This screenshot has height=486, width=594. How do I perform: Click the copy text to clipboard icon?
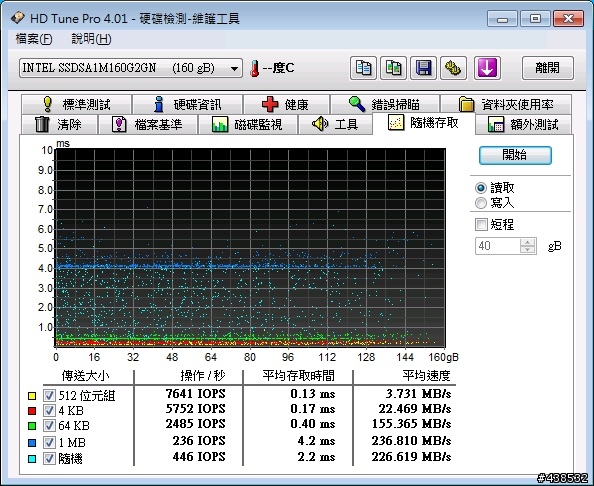pos(363,68)
